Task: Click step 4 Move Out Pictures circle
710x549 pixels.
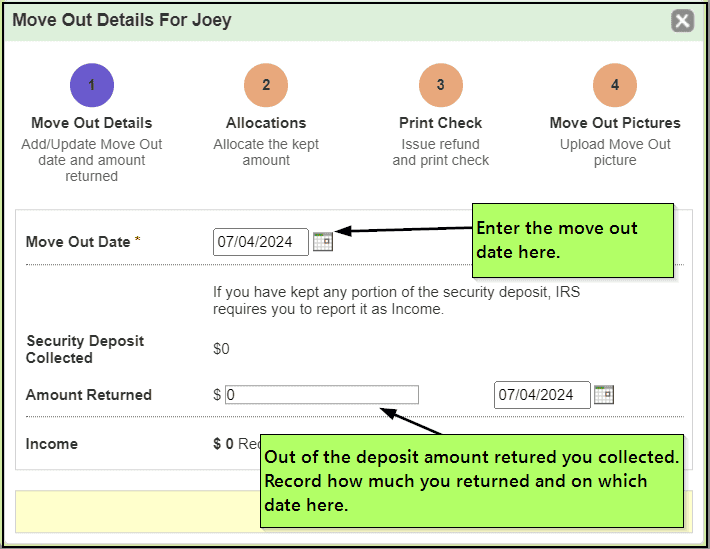Action: [x=615, y=85]
